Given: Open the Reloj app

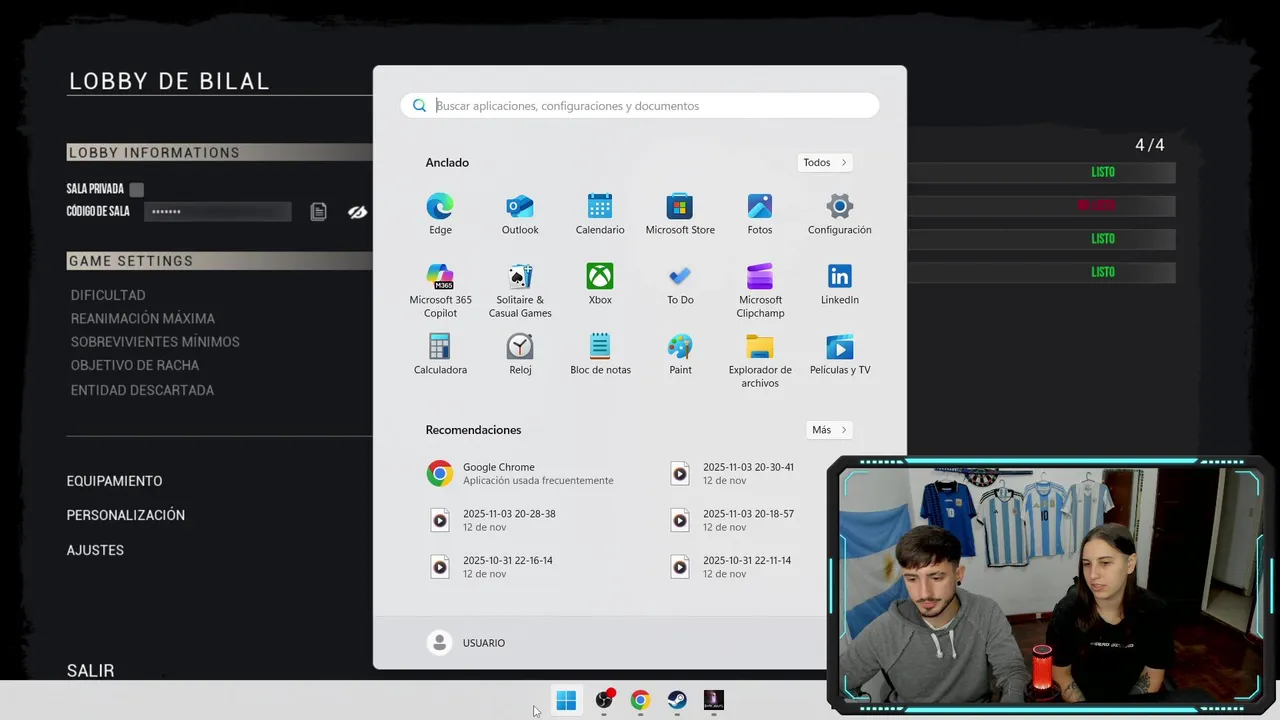Looking at the screenshot, I should pyautogui.click(x=520, y=354).
